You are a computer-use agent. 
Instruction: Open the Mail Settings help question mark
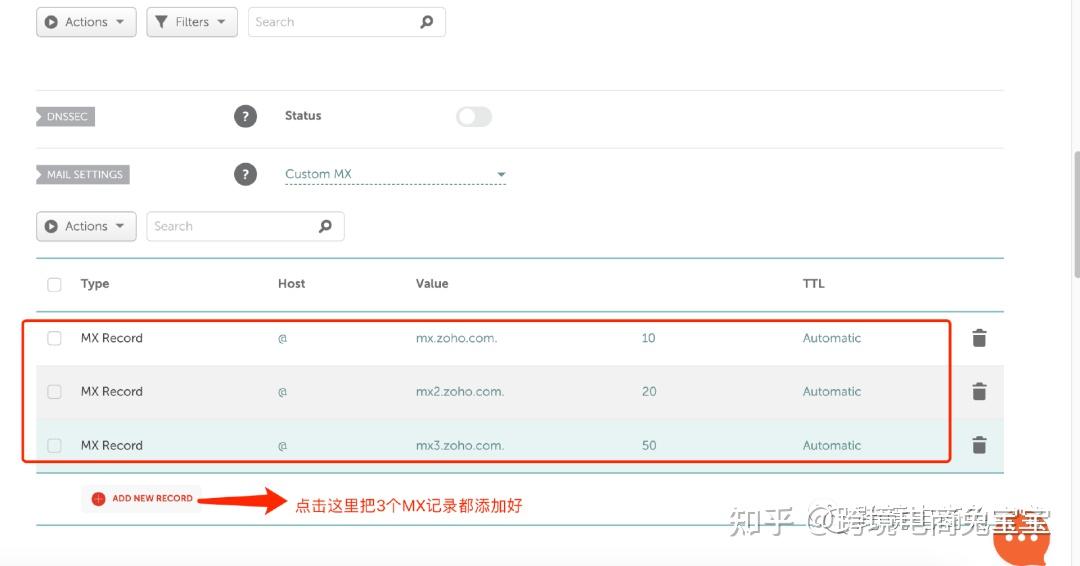[245, 174]
